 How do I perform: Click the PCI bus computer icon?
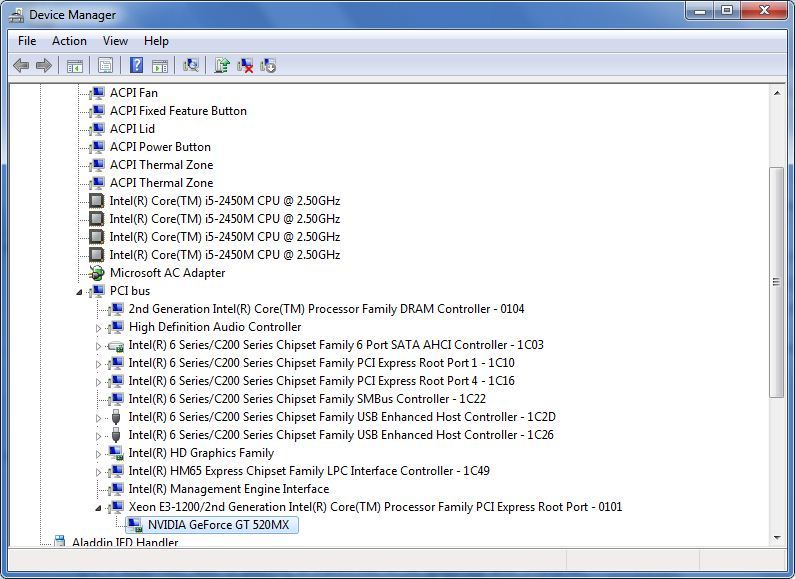[x=97, y=291]
